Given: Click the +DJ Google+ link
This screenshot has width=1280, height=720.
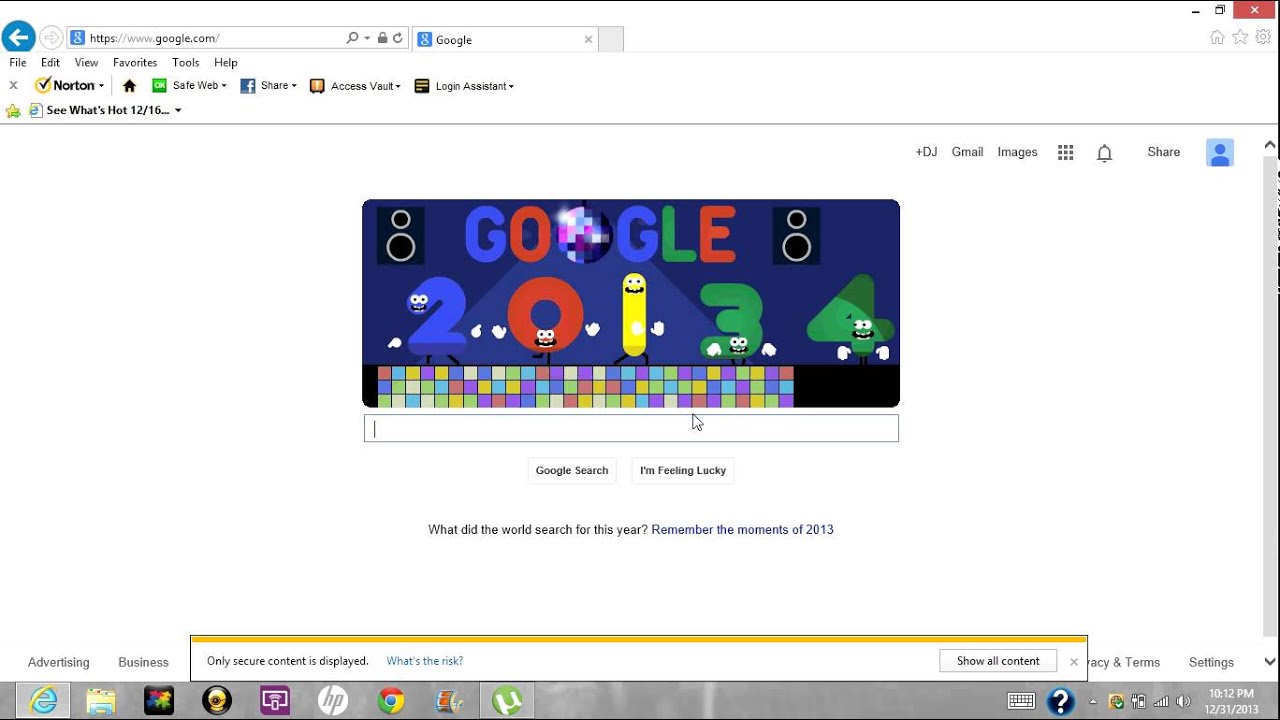Looking at the screenshot, I should (x=926, y=152).
